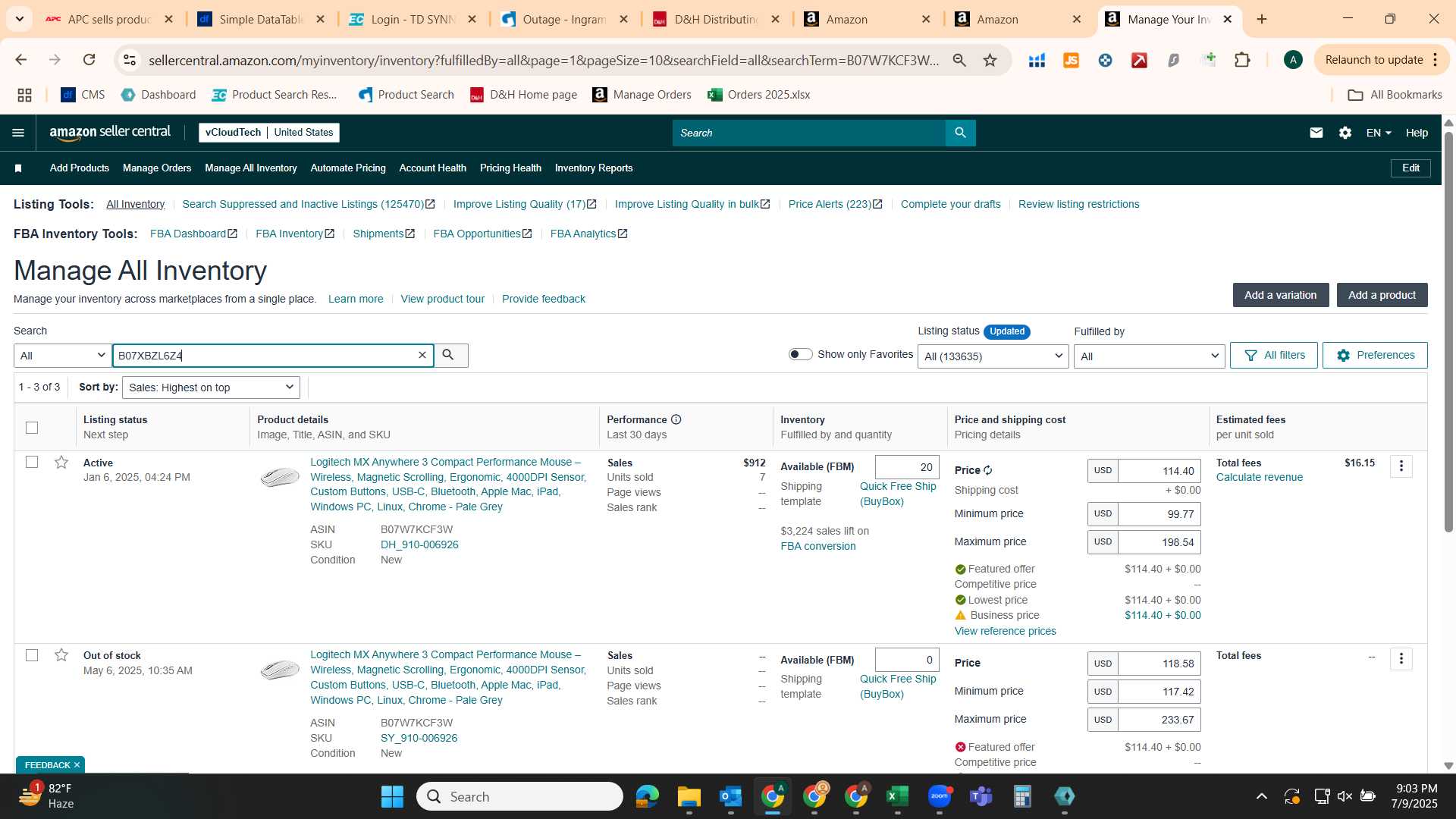Open the Price Alerts (223) link

point(835,204)
